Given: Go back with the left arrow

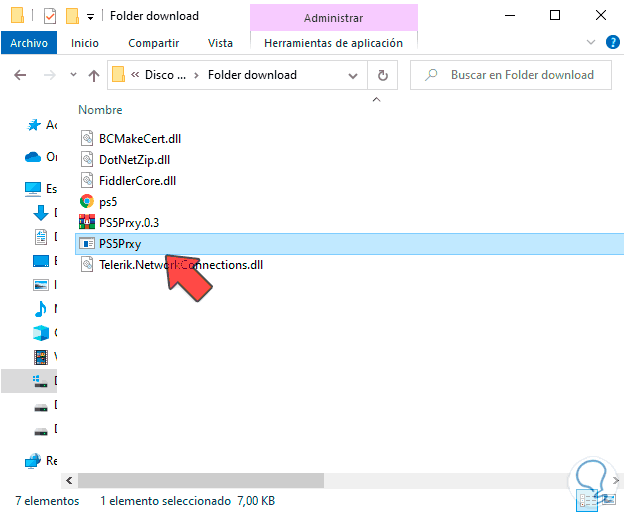Looking at the screenshot, I should (x=20, y=75).
